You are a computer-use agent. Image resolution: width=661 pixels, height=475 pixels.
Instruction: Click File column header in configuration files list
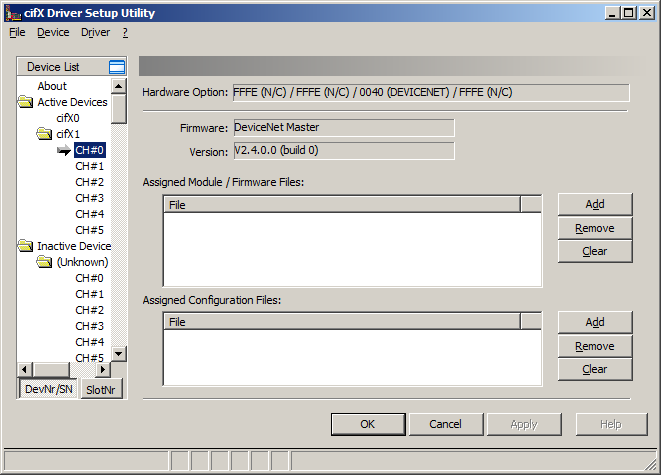(x=342, y=322)
